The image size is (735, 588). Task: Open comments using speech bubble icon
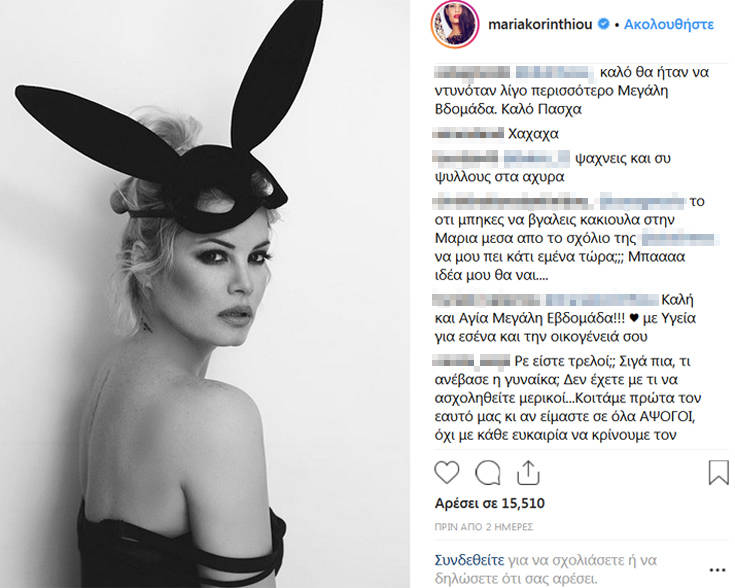click(x=488, y=472)
